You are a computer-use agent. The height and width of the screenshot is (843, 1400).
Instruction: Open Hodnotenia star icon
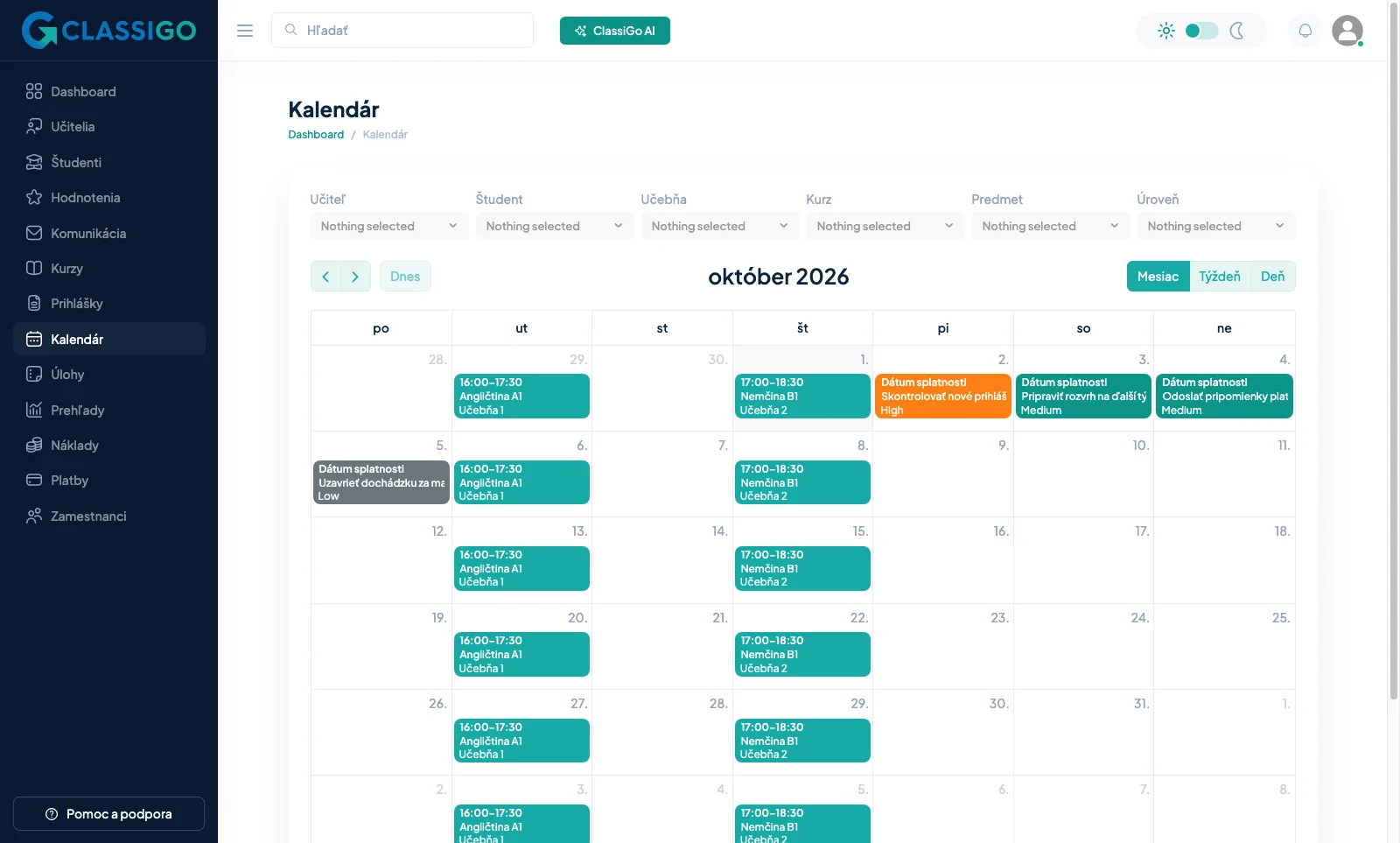click(x=34, y=197)
